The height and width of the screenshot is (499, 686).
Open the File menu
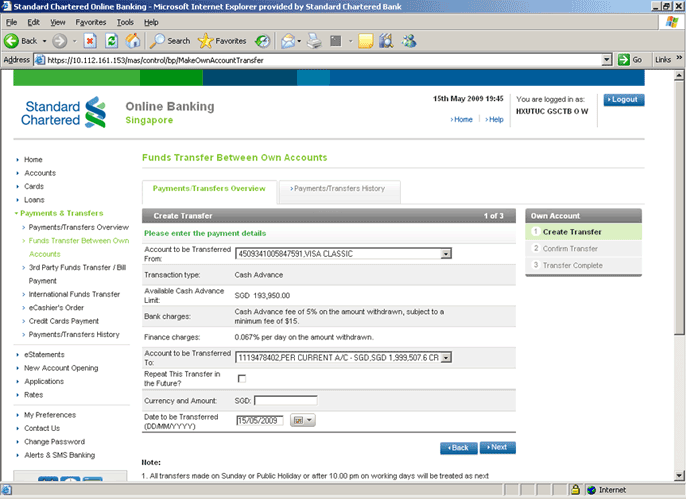click(12, 22)
